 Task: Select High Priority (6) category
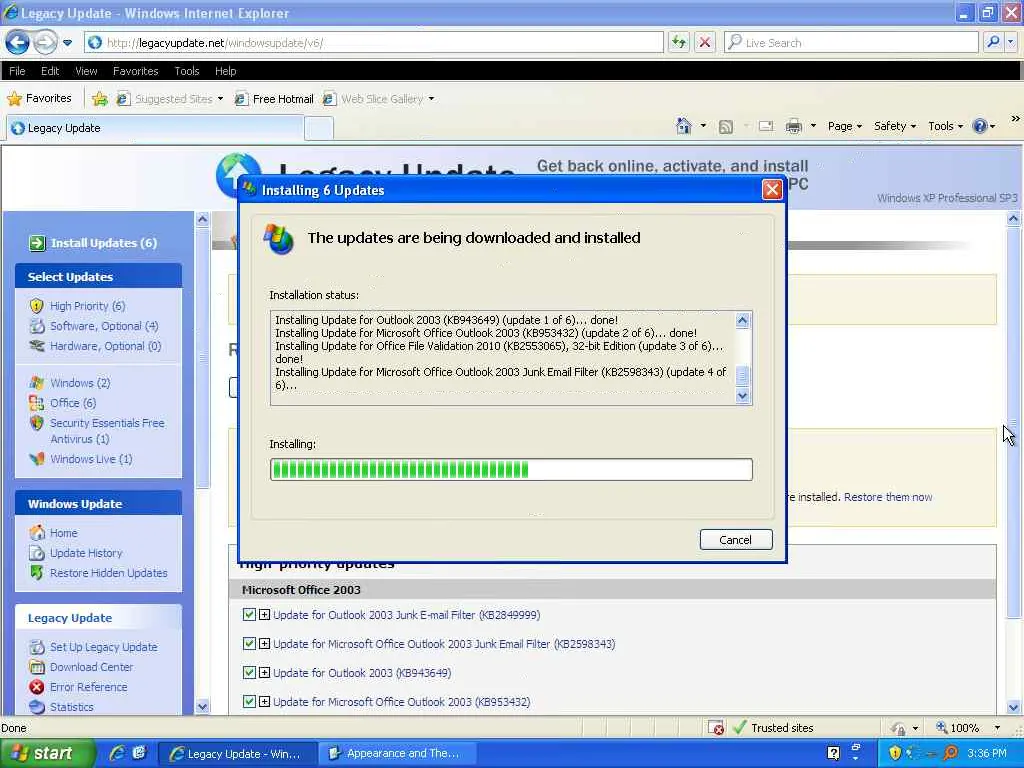[87, 306]
